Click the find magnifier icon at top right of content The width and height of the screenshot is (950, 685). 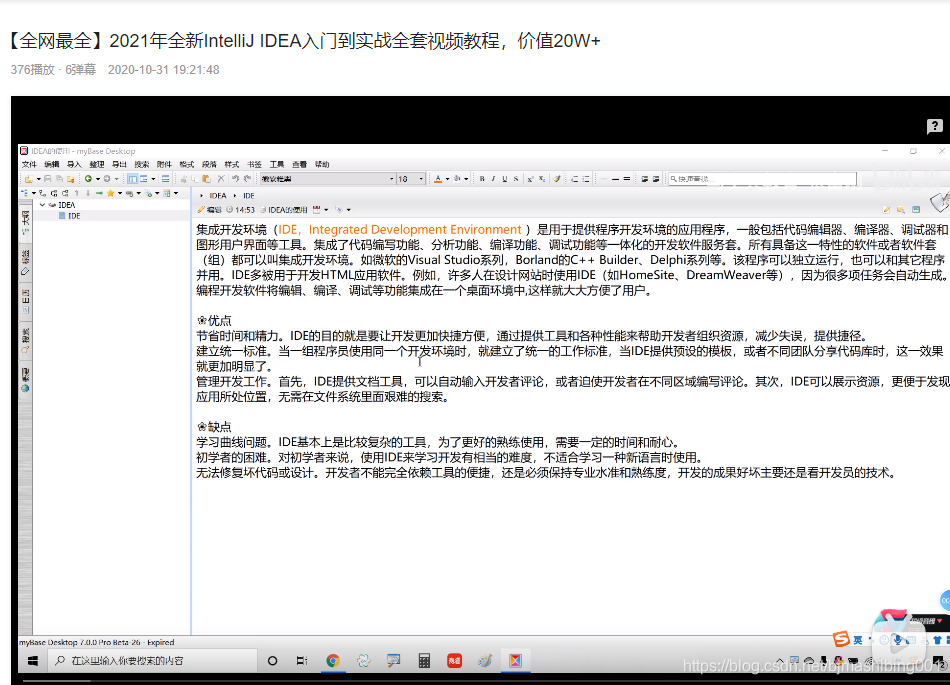pyautogui.click(x=901, y=210)
